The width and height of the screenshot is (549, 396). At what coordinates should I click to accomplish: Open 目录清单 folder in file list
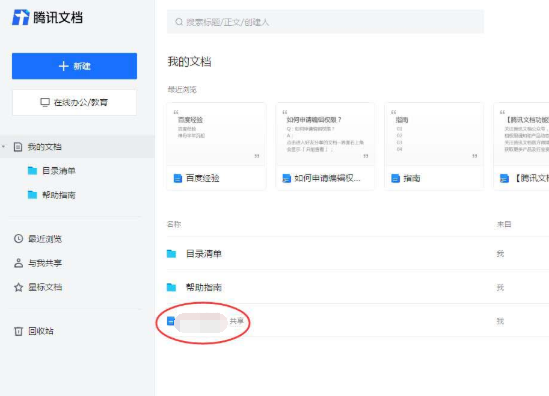204,253
